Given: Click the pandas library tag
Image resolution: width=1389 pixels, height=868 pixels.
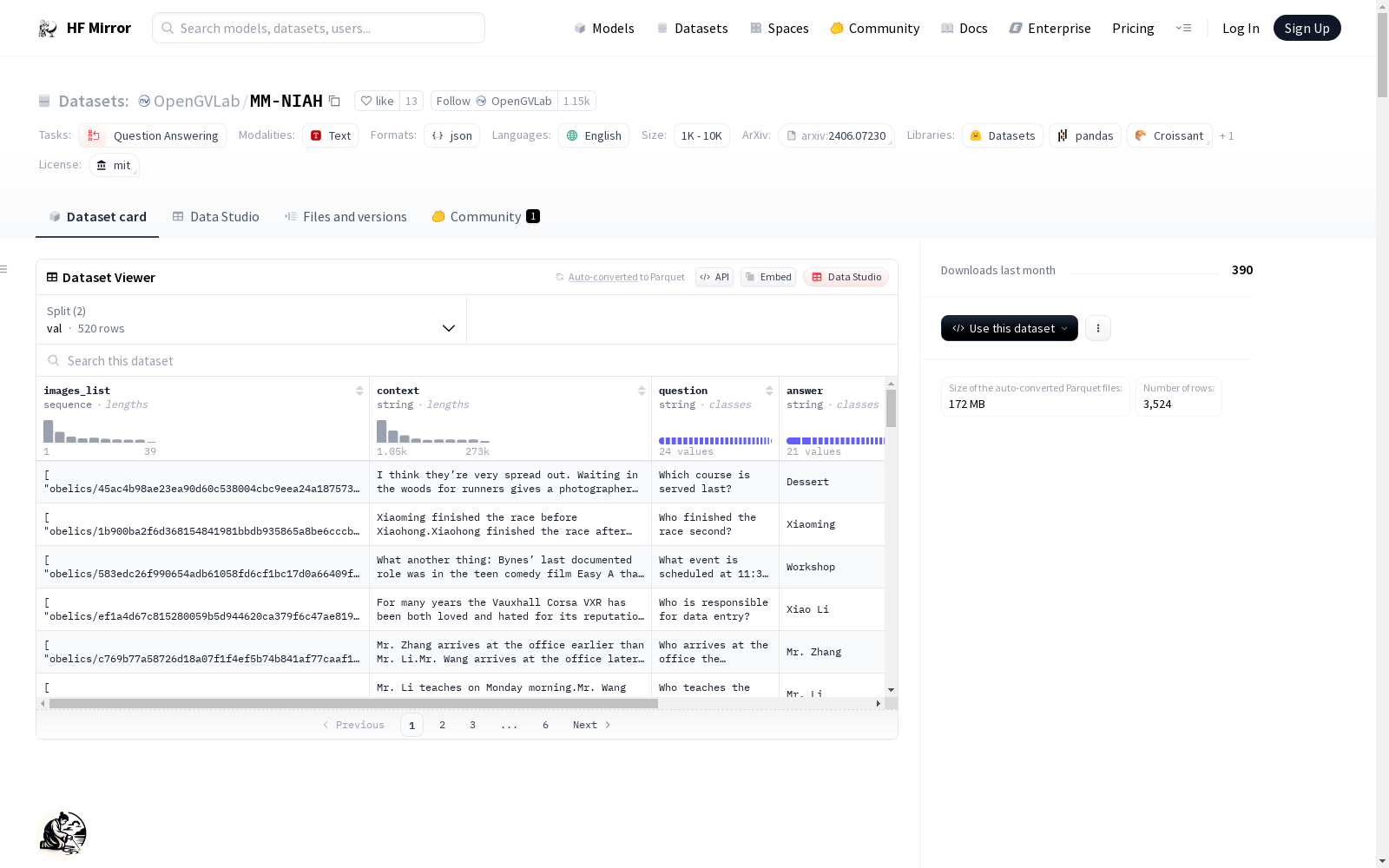Looking at the screenshot, I should (1085, 135).
